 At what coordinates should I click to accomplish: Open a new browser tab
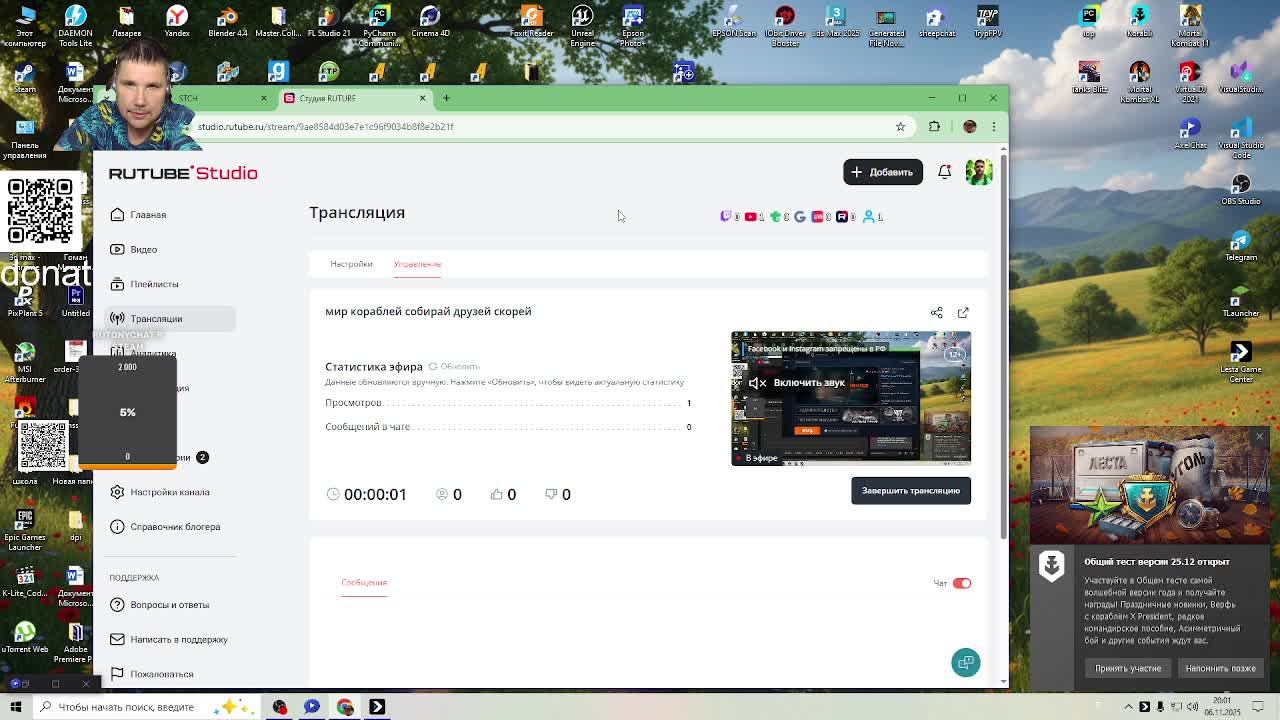[x=446, y=98]
